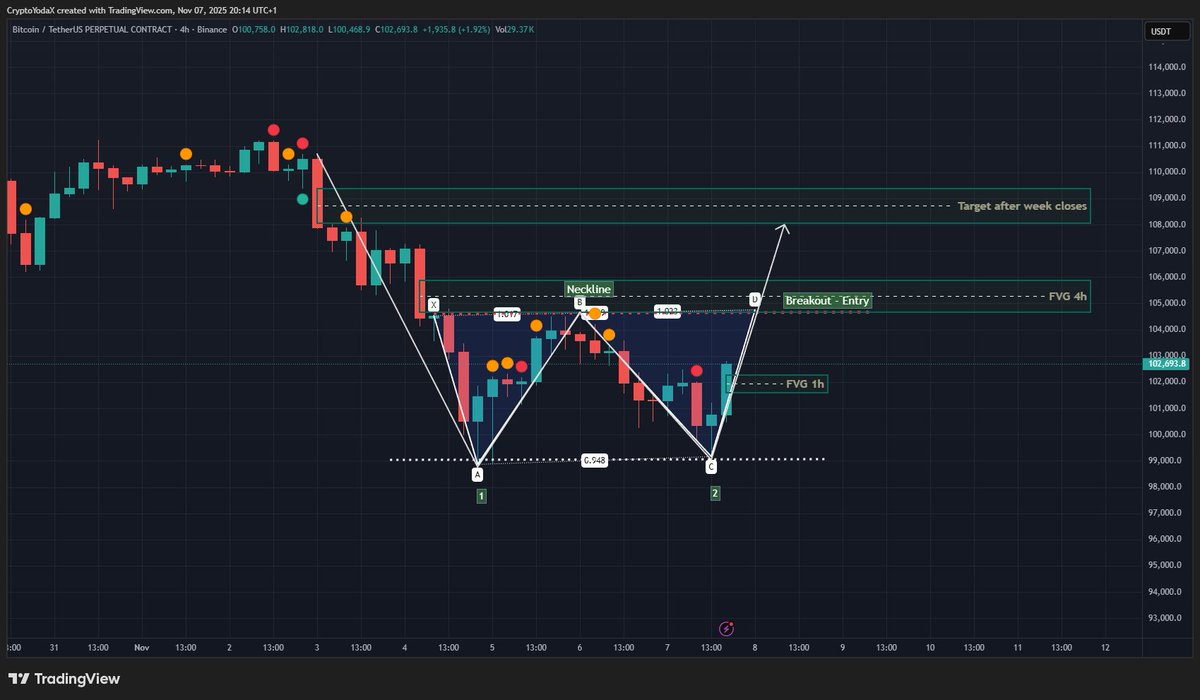Click the 114,000.0 price axis label
Screen dimensions: 1200x700
(x=1167, y=67)
